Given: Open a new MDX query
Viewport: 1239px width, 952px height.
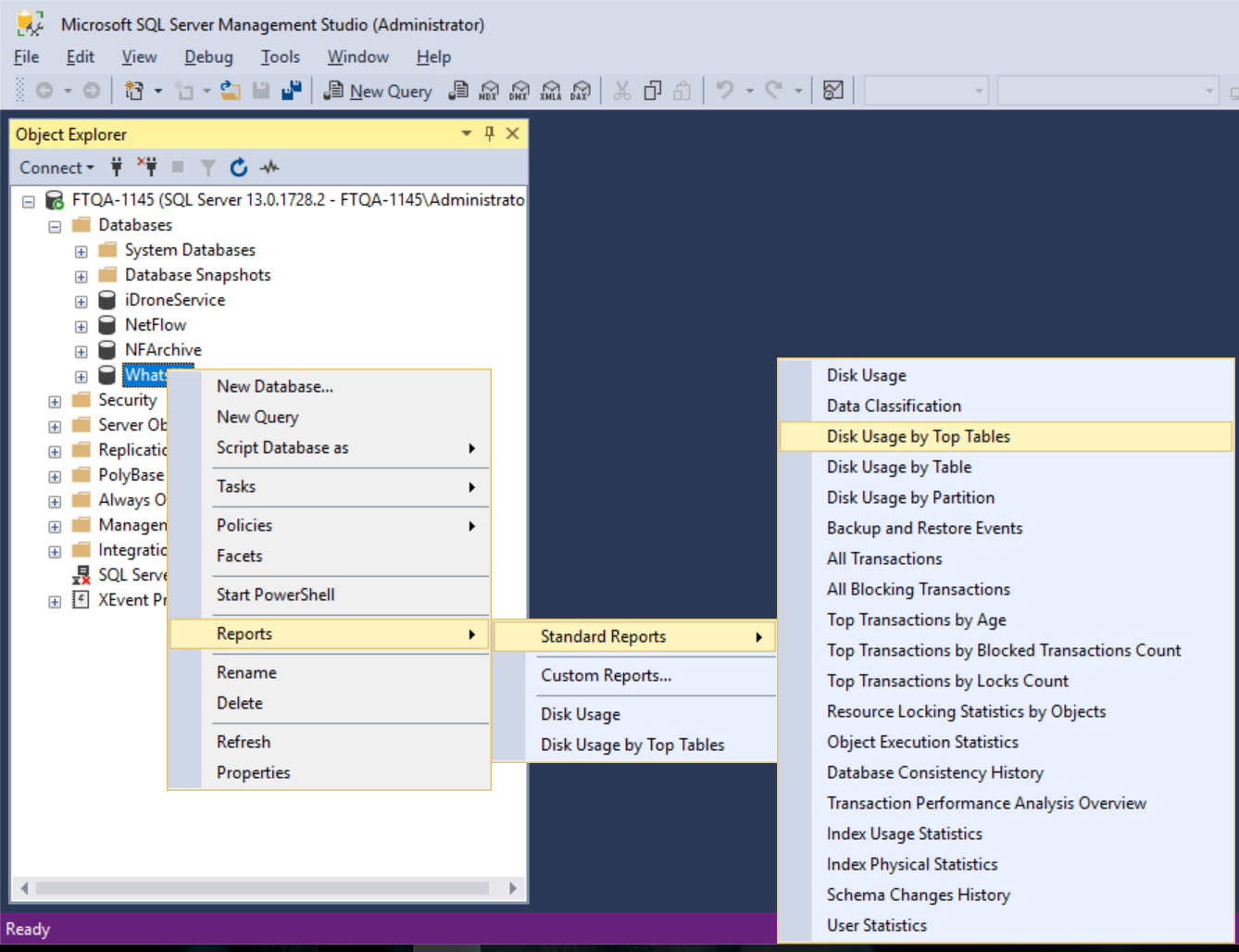Looking at the screenshot, I should 488,90.
